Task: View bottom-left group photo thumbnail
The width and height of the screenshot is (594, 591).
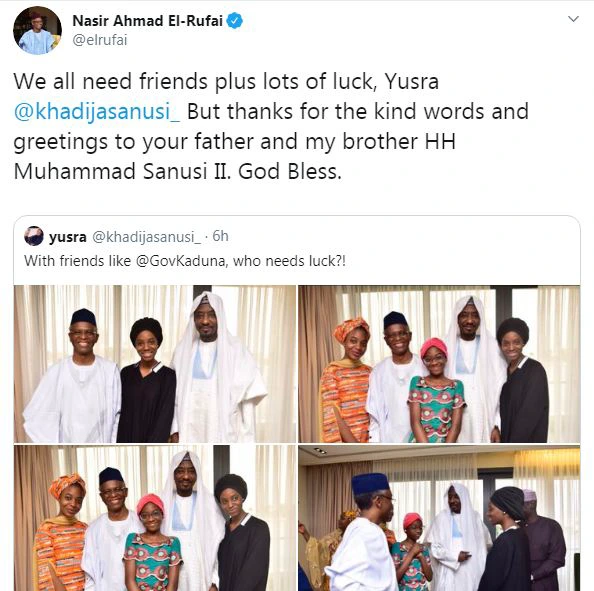Action: 155,518
